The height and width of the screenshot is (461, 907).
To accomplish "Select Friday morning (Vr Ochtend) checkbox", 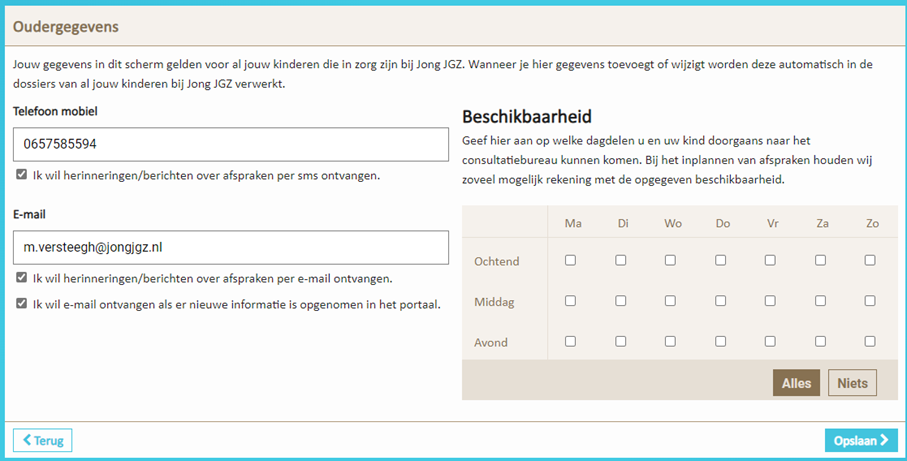I will coord(770,260).
